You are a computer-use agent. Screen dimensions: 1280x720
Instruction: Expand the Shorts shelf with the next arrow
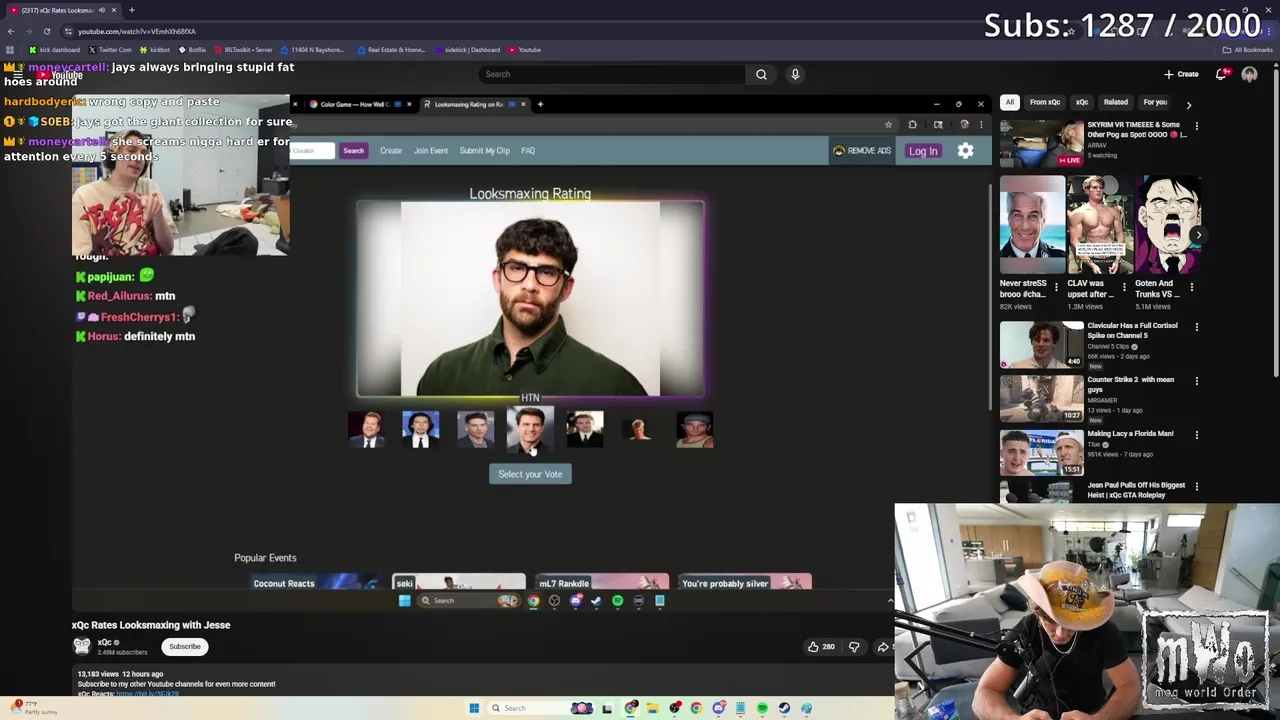point(1198,235)
